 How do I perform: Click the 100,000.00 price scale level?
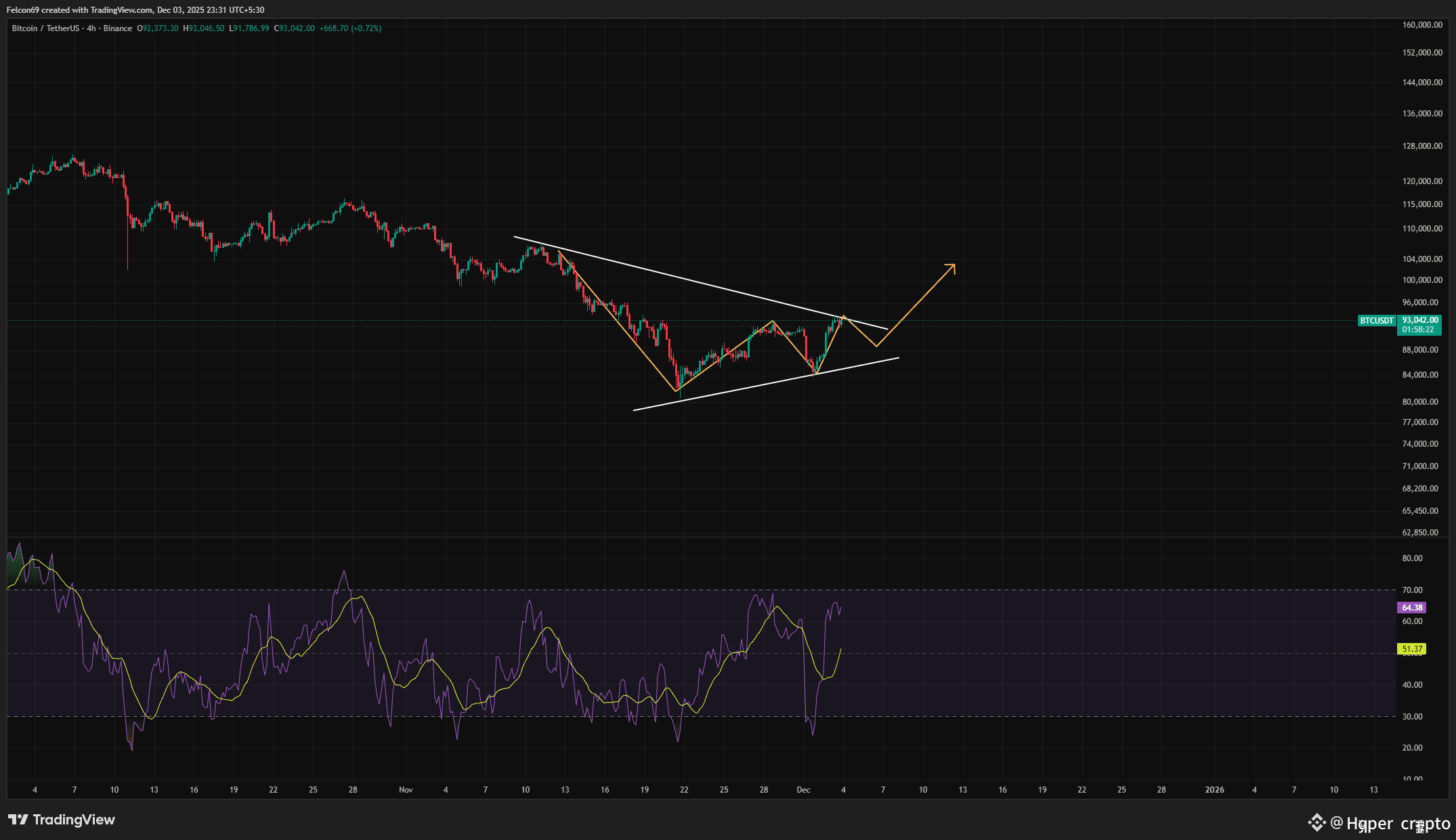[x=1422, y=280]
